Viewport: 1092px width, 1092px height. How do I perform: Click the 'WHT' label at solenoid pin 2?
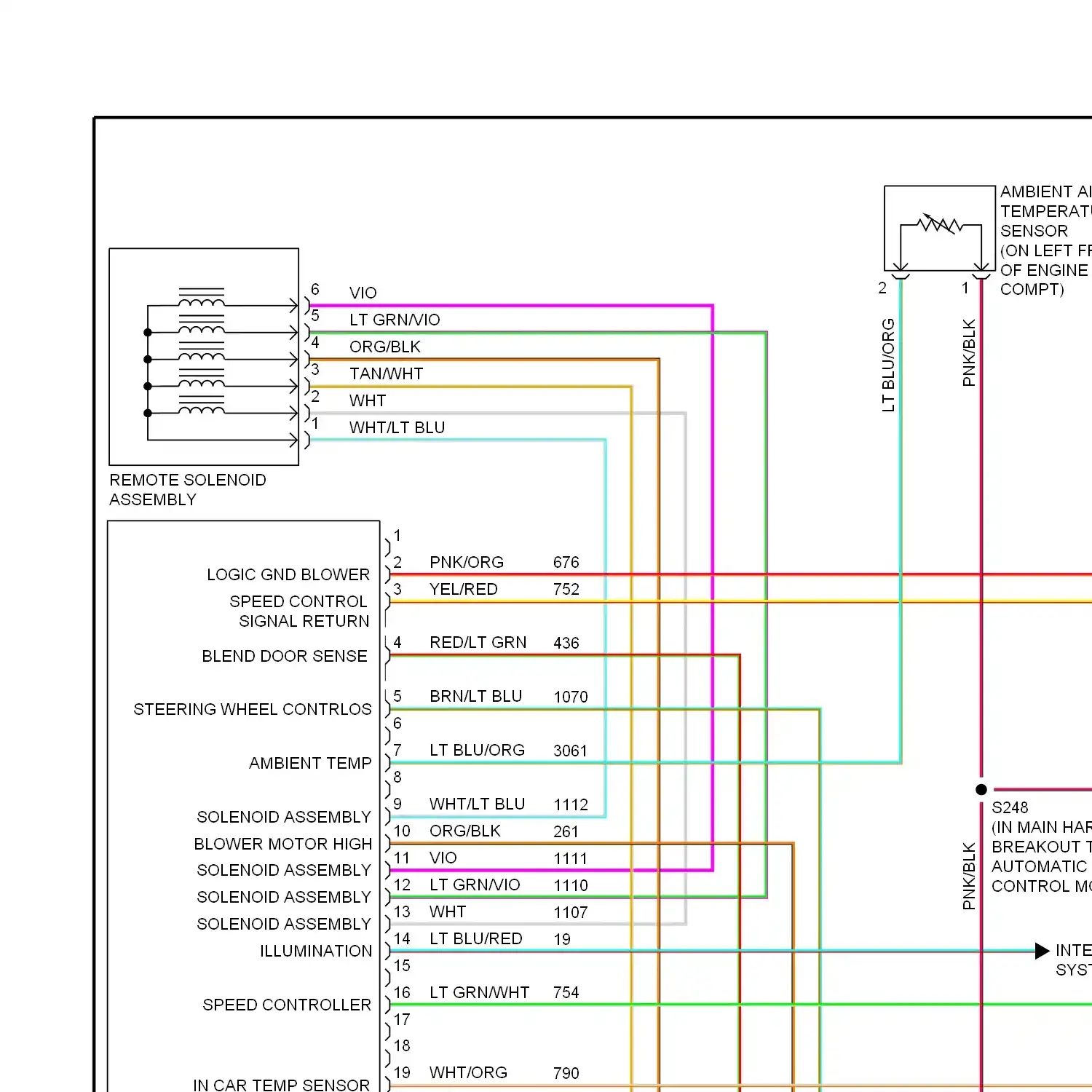pos(368,400)
